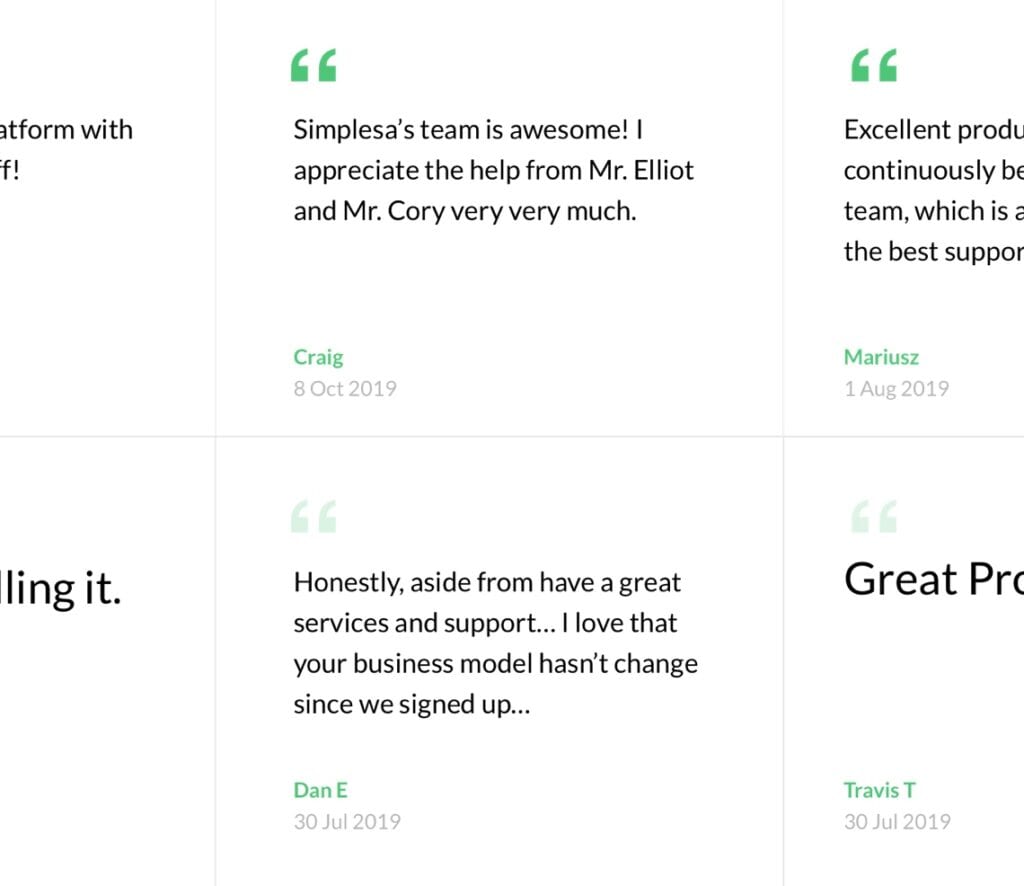
Task: Click the "Excellent produ" testimonial text
Action: tap(934, 191)
